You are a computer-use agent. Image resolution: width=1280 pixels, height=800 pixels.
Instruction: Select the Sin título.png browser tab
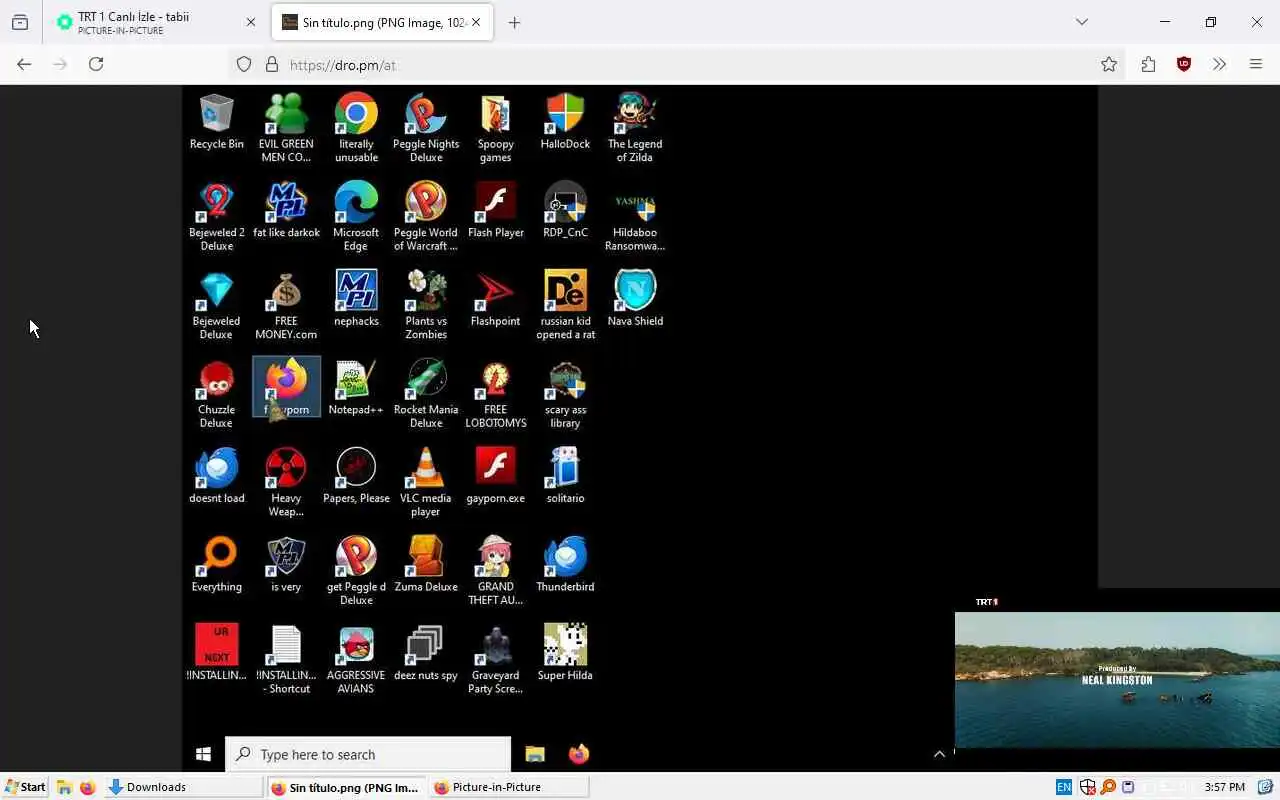click(382, 23)
